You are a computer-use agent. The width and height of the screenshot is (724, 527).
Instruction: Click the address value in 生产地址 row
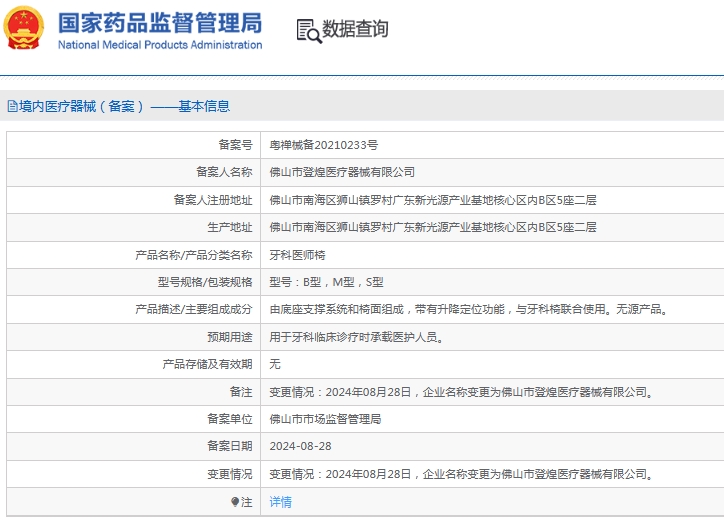[433, 227]
